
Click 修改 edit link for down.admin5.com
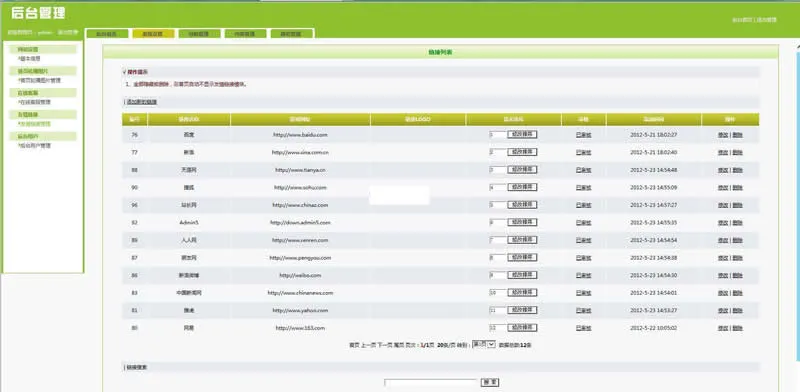click(x=722, y=223)
